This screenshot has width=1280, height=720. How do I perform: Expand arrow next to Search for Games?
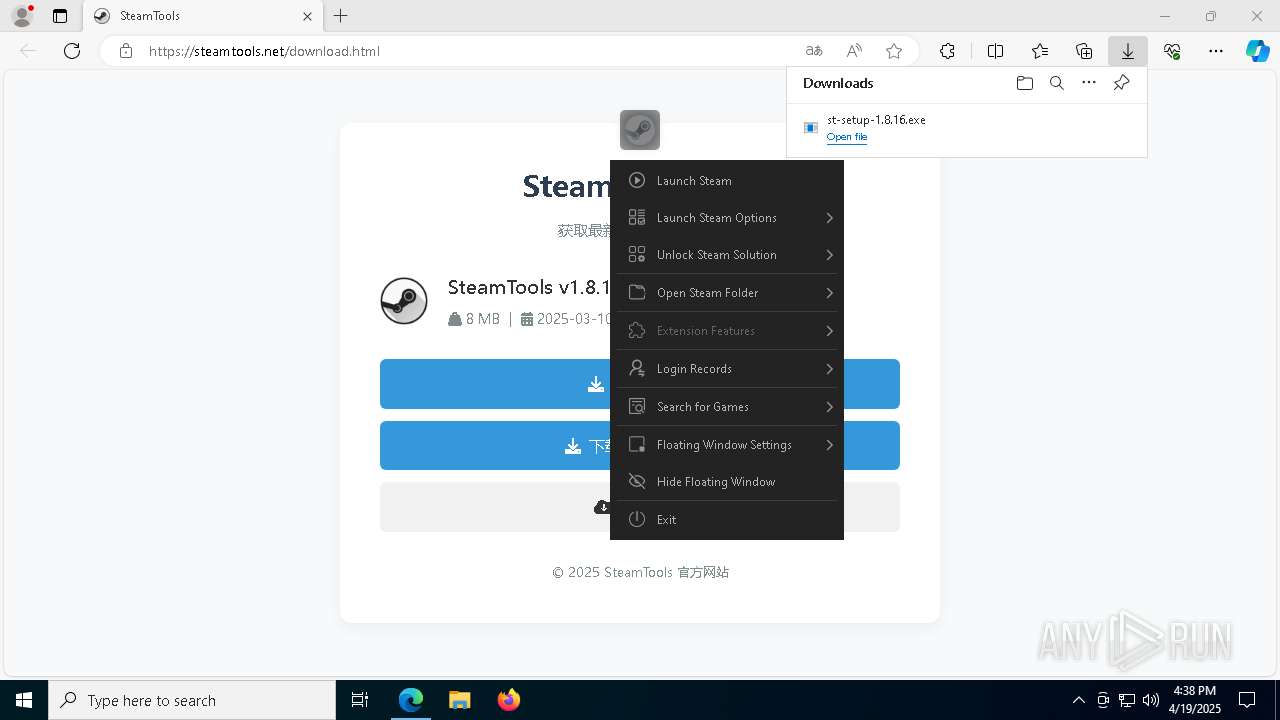pyautogui.click(x=830, y=407)
